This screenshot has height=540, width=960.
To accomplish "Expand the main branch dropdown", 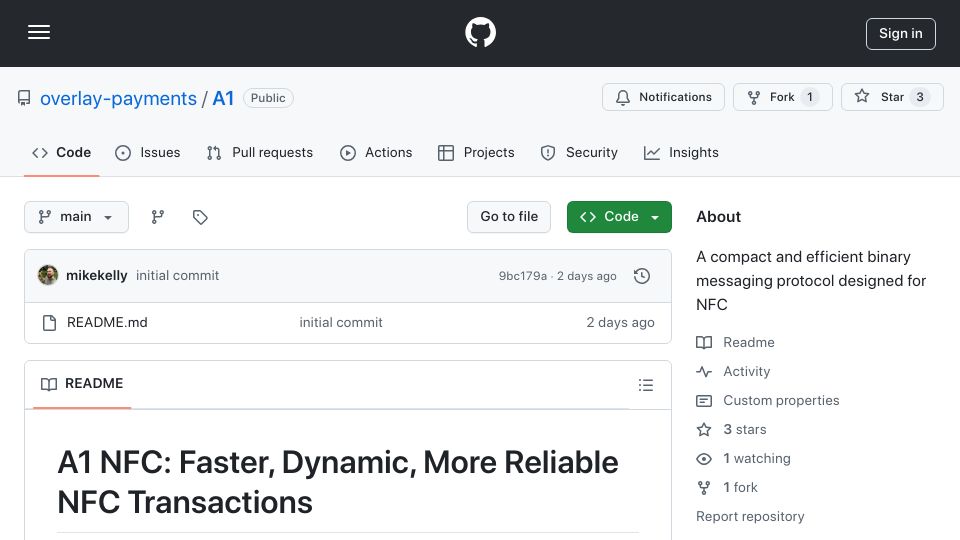I will point(77,217).
